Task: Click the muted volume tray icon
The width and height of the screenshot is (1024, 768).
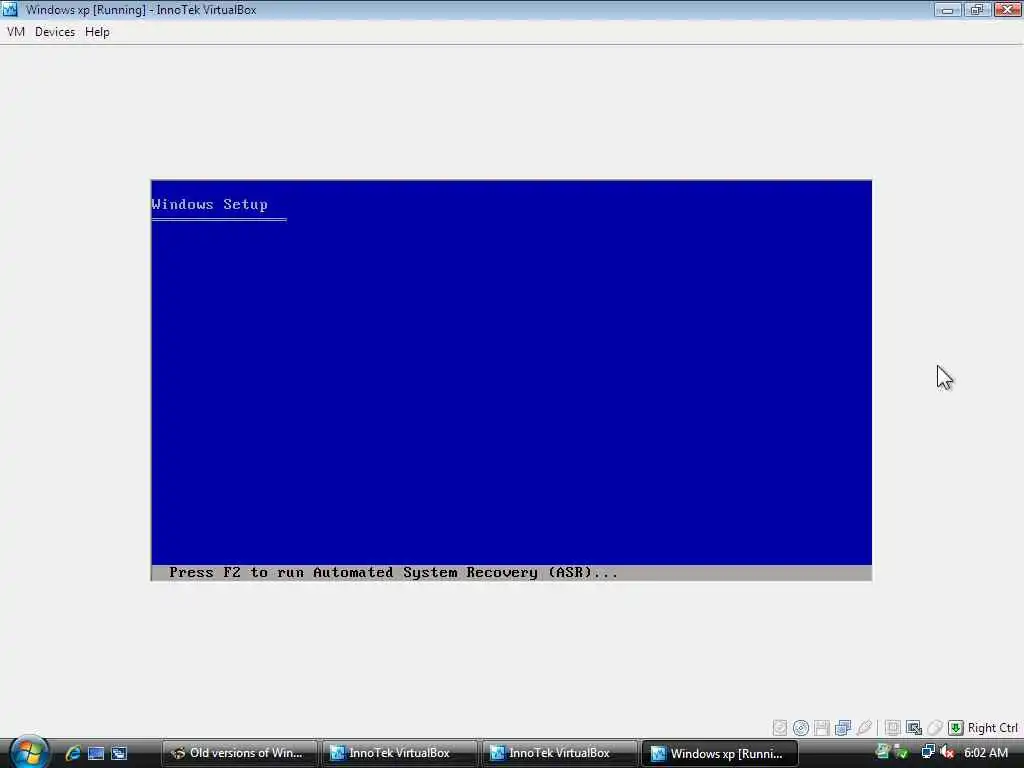Action: click(947, 752)
